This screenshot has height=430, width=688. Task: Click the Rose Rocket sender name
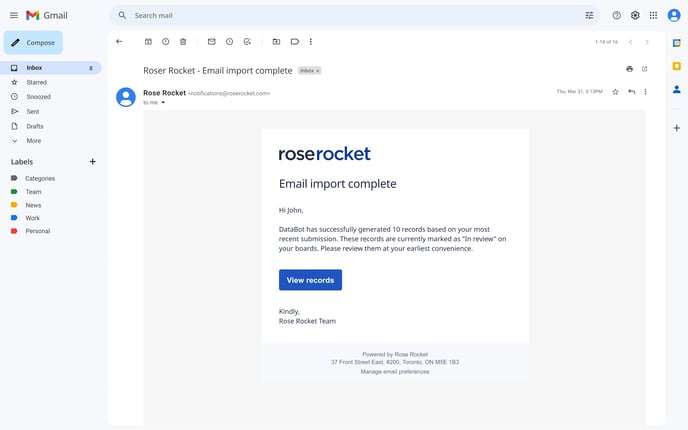pos(165,93)
